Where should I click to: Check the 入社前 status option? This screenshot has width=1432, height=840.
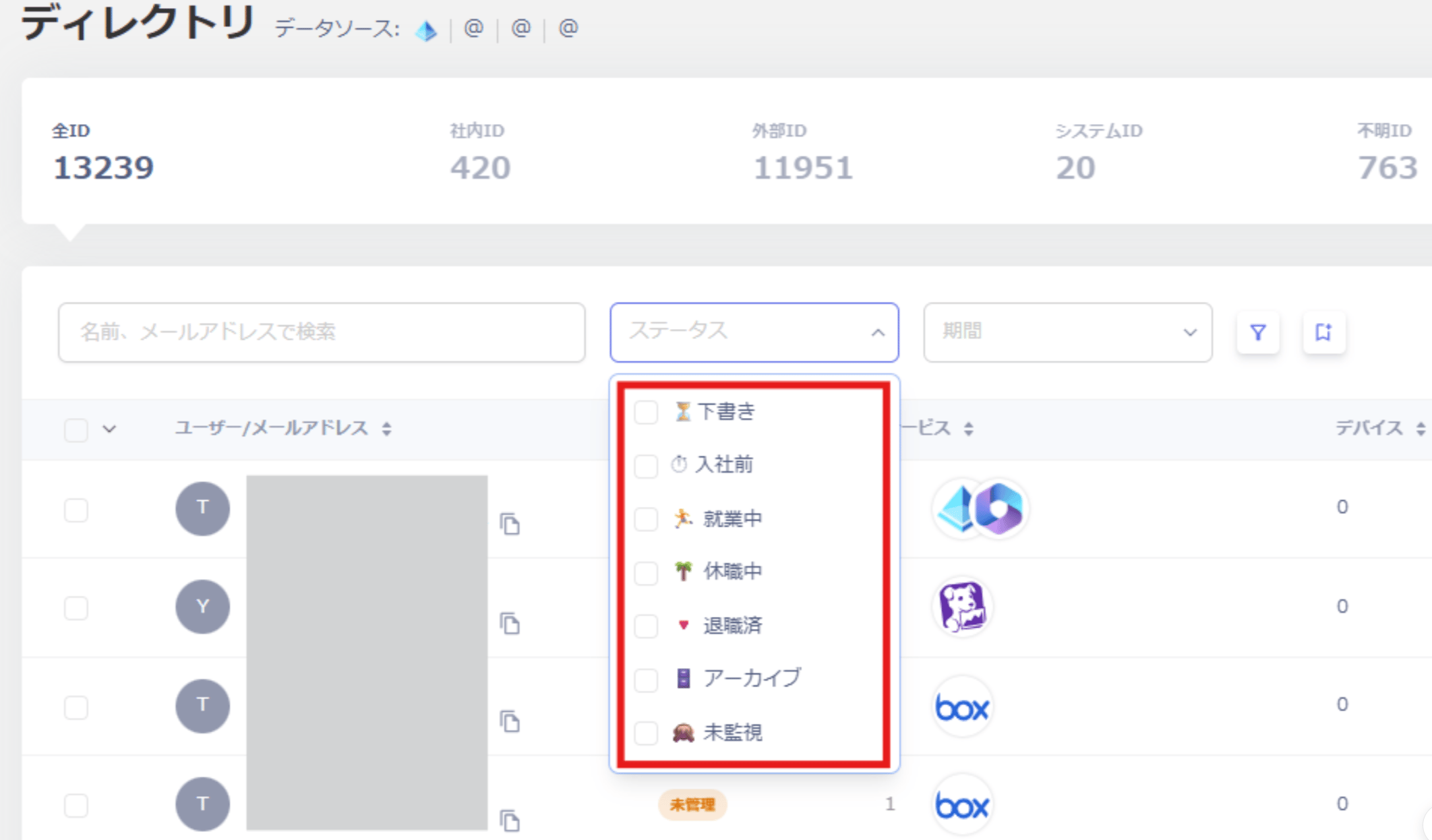[646, 465]
